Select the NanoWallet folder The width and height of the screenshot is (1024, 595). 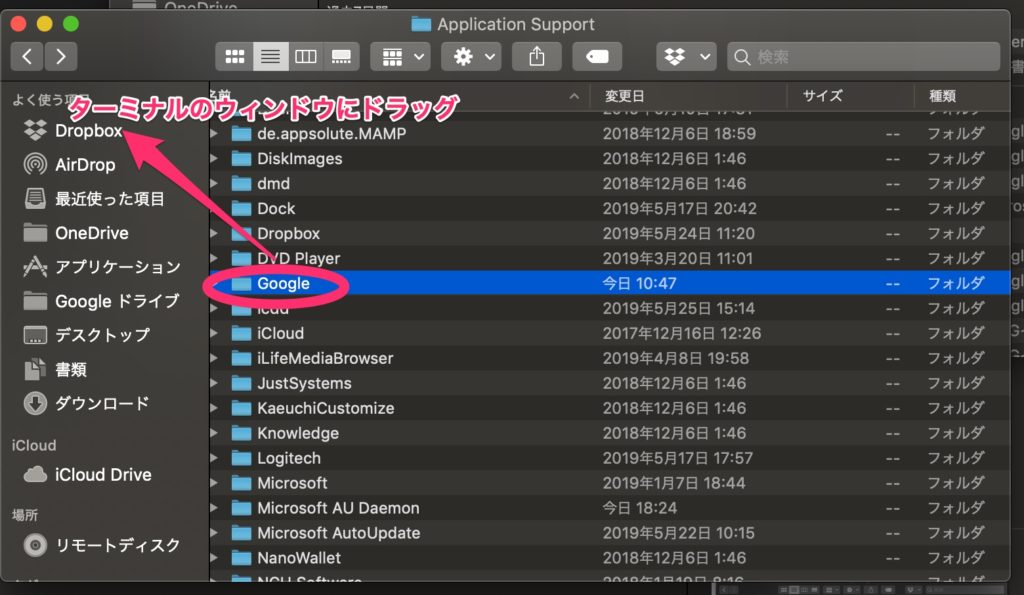point(610,558)
